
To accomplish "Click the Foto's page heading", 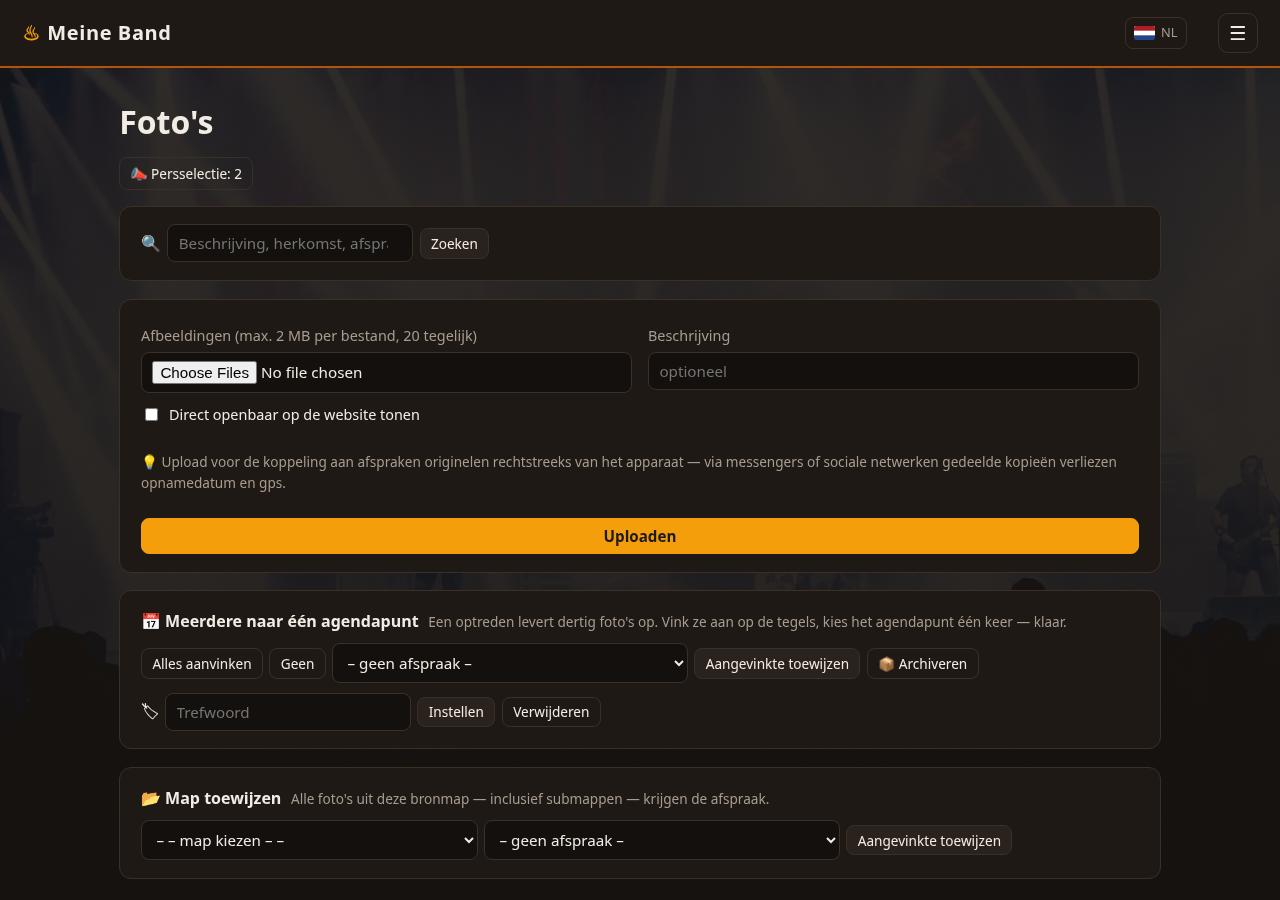I will coord(166,122).
